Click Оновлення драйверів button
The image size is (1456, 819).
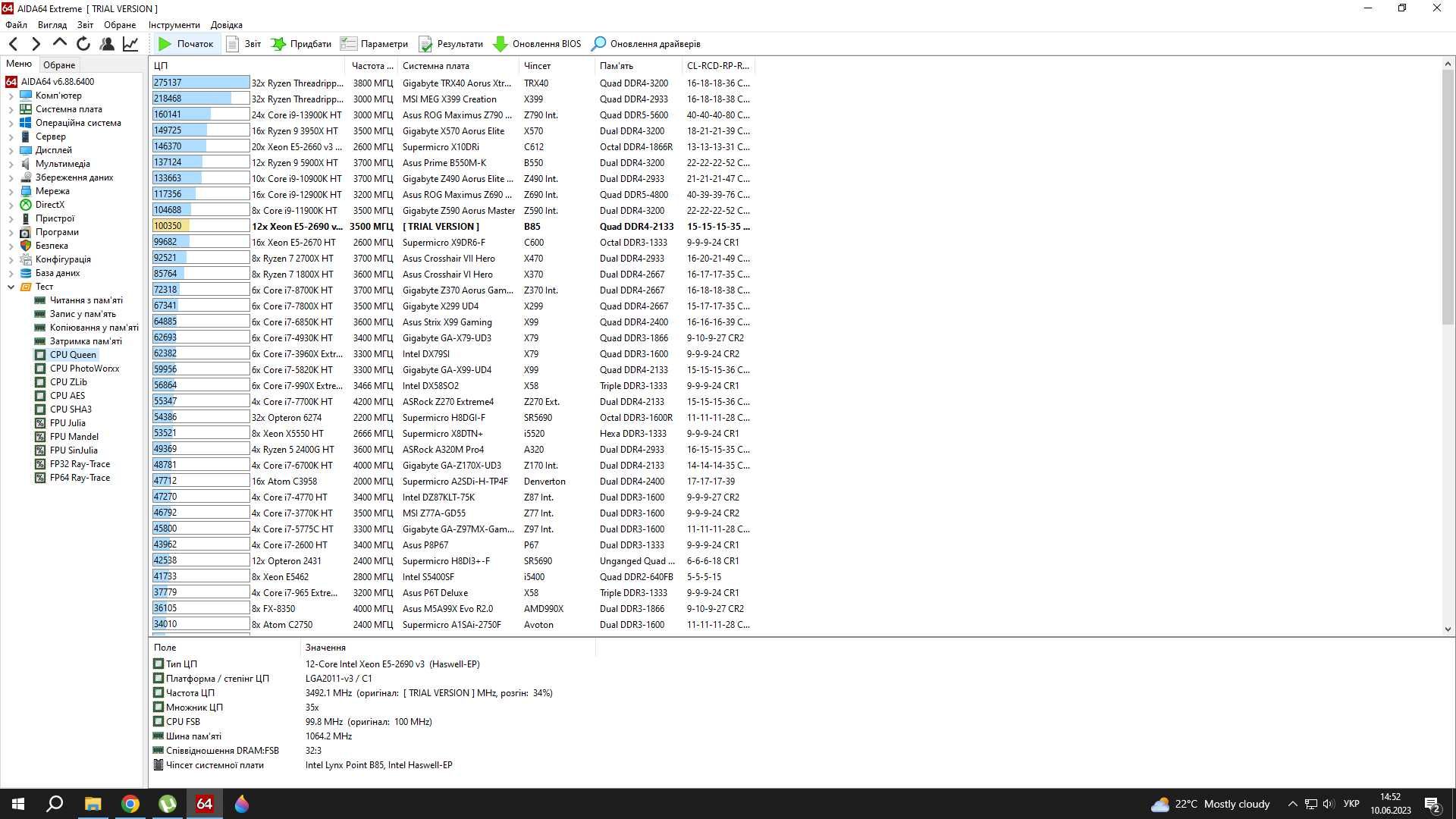pyautogui.click(x=646, y=44)
